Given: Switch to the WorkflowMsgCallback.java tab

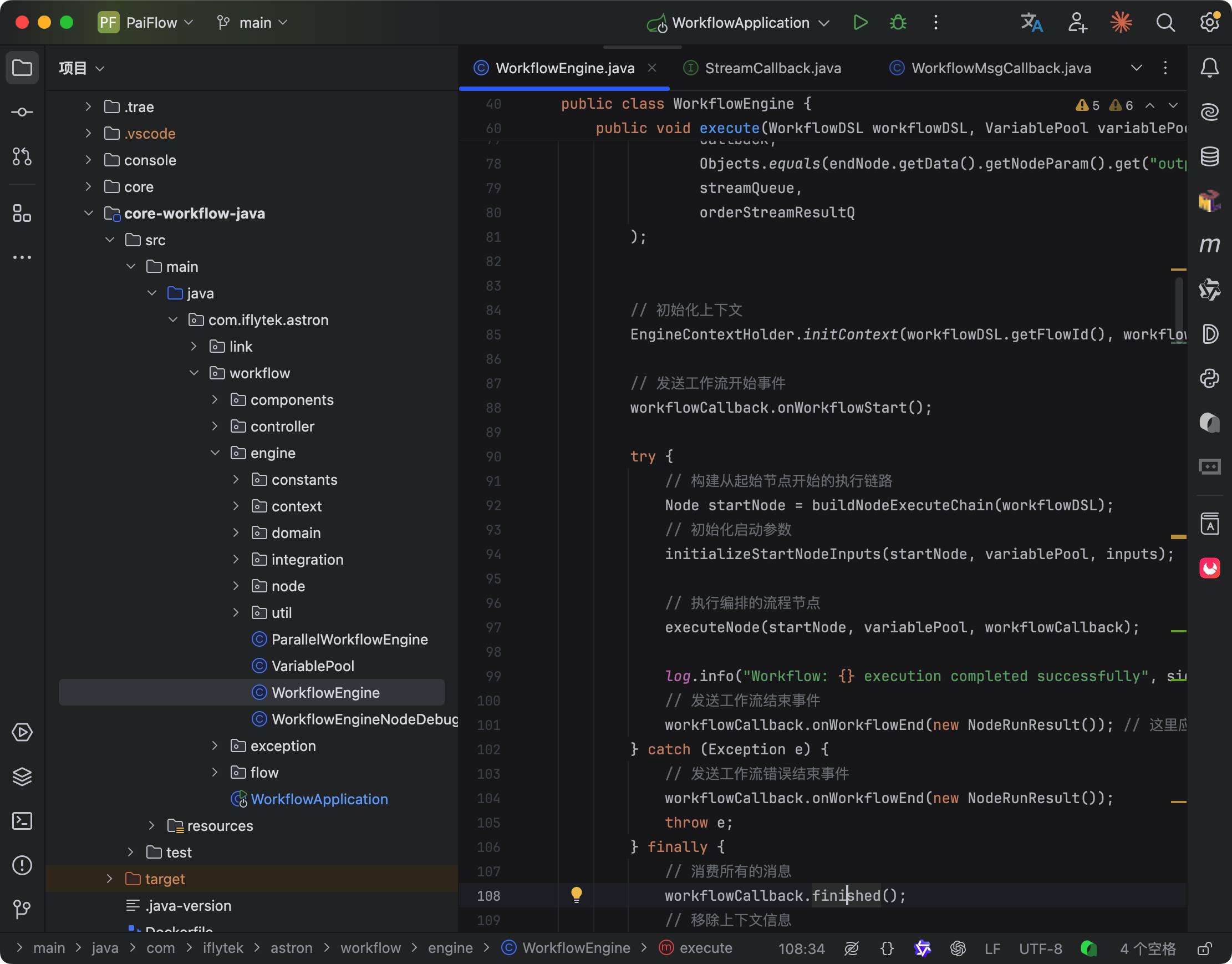Looking at the screenshot, I should tap(1000, 68).
